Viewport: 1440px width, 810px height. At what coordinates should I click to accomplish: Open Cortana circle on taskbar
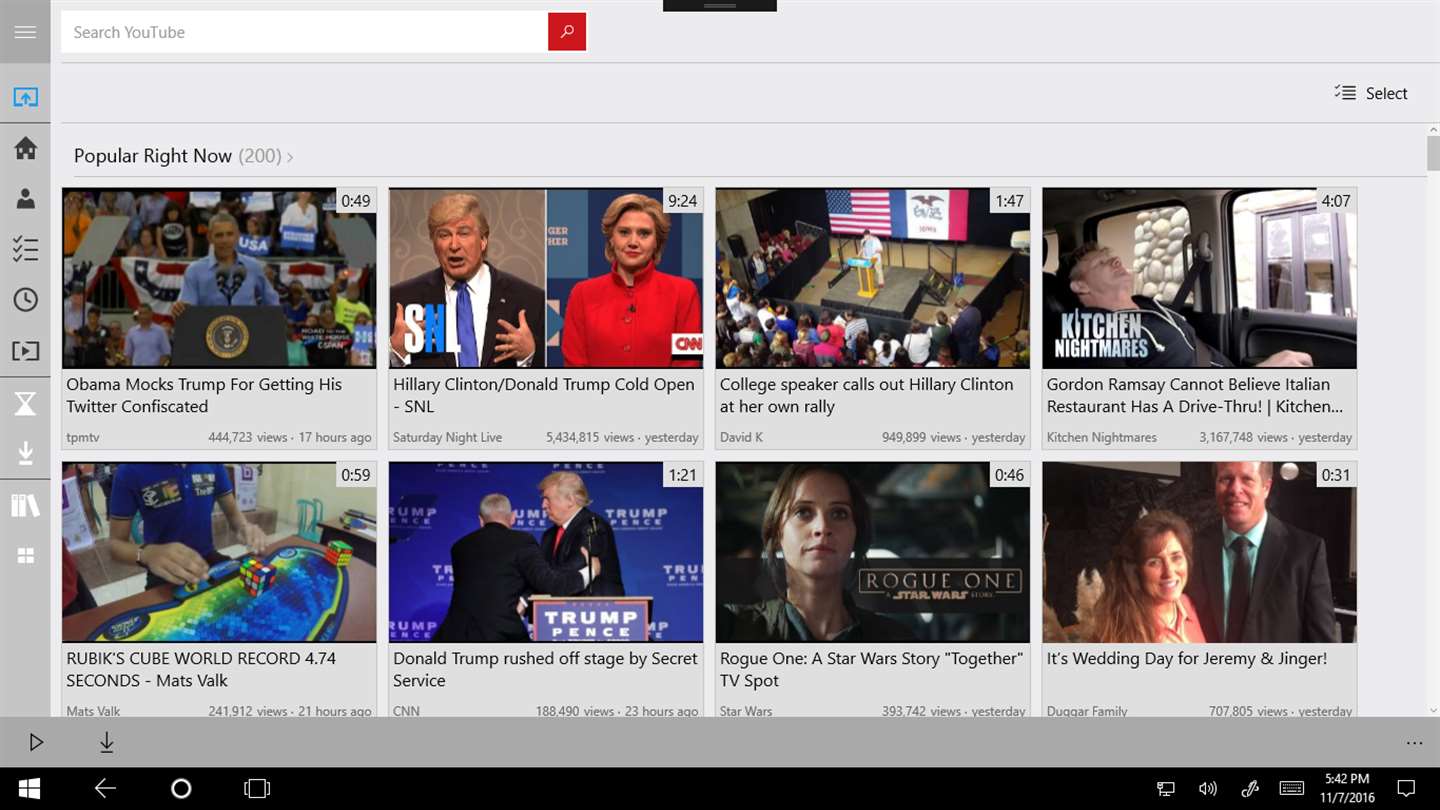pyautogui.click(x=181, y=789)
